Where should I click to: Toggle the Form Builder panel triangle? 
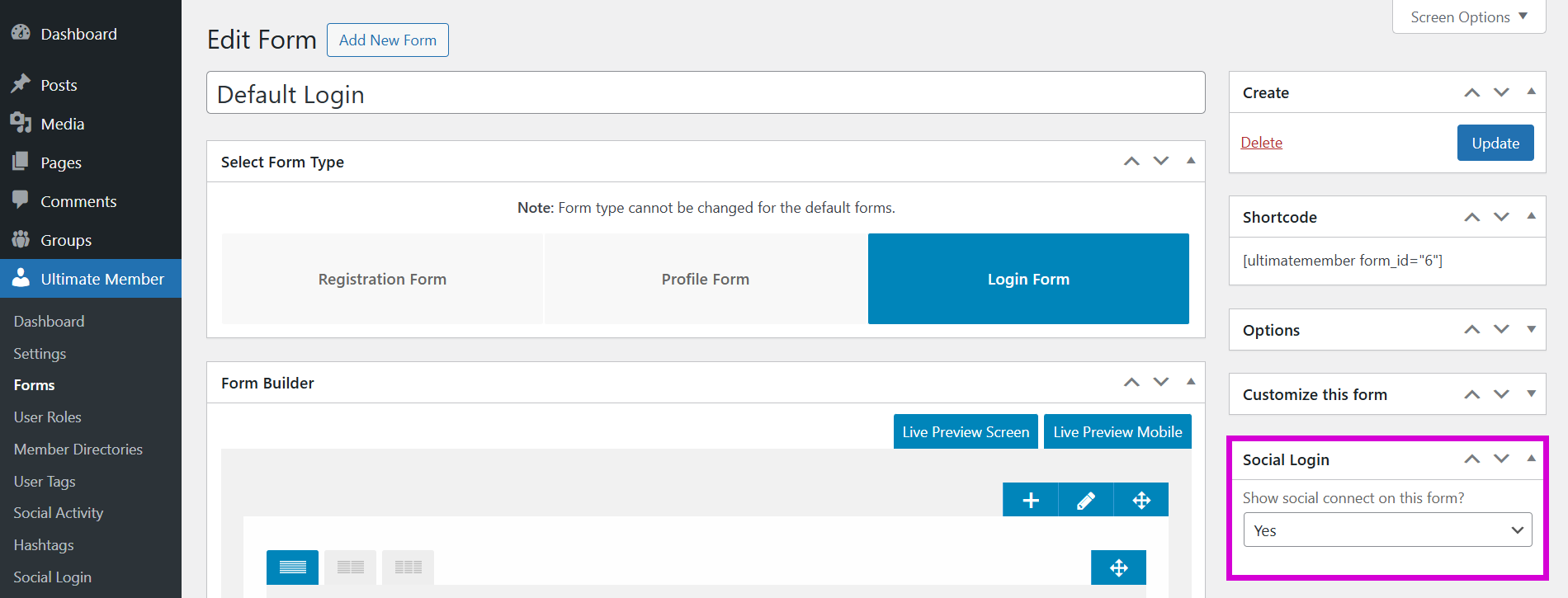click(x=1191, y=382)
